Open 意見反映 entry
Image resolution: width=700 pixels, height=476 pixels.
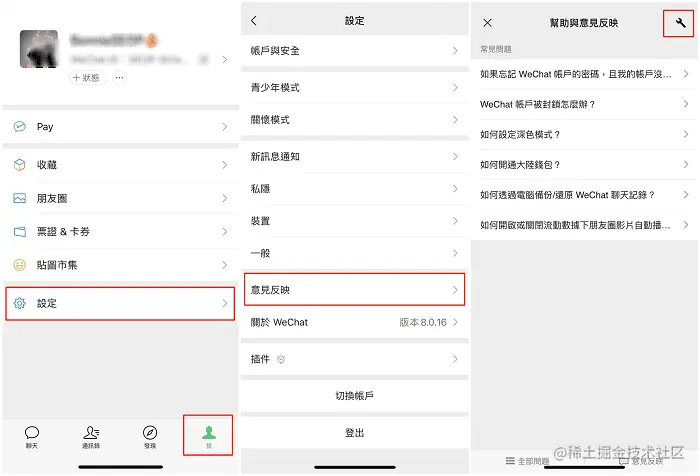tap(354, 290)
